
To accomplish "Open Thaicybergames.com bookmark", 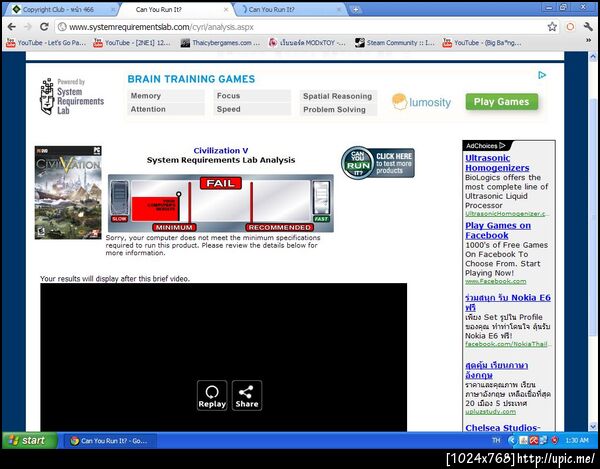I will click(x=221, y=43).
